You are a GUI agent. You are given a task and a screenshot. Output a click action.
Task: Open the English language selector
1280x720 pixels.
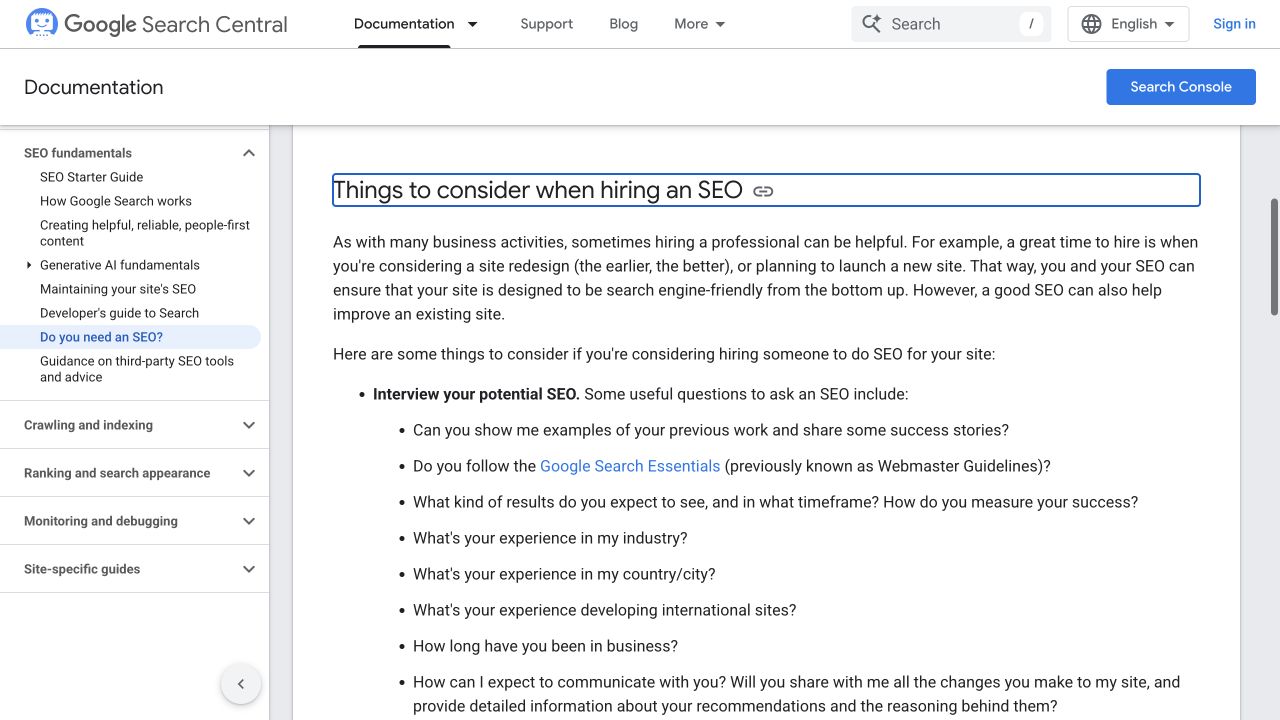1129,24
